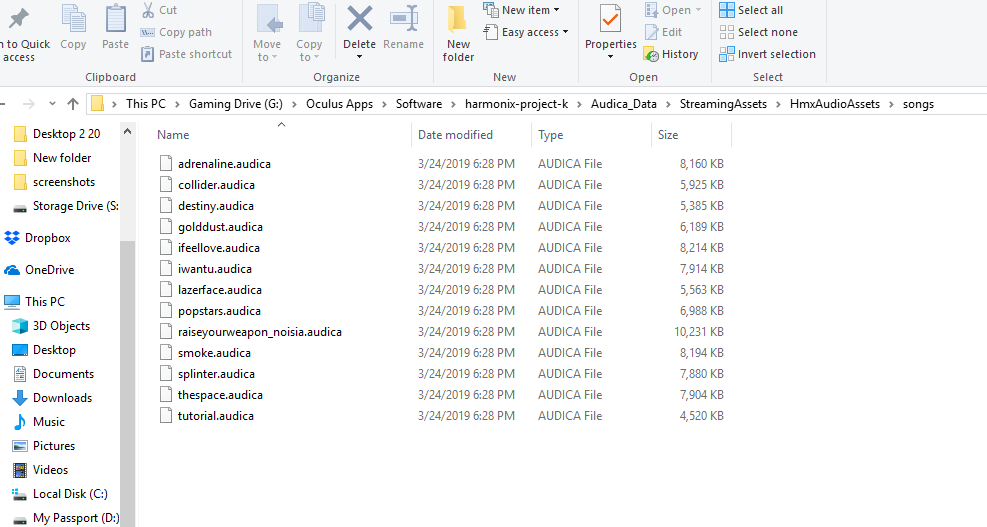Image resolution: width=987 pixels, height=527 pixels.
Task: Click the Properties checkmark icon
Action: 610,18
